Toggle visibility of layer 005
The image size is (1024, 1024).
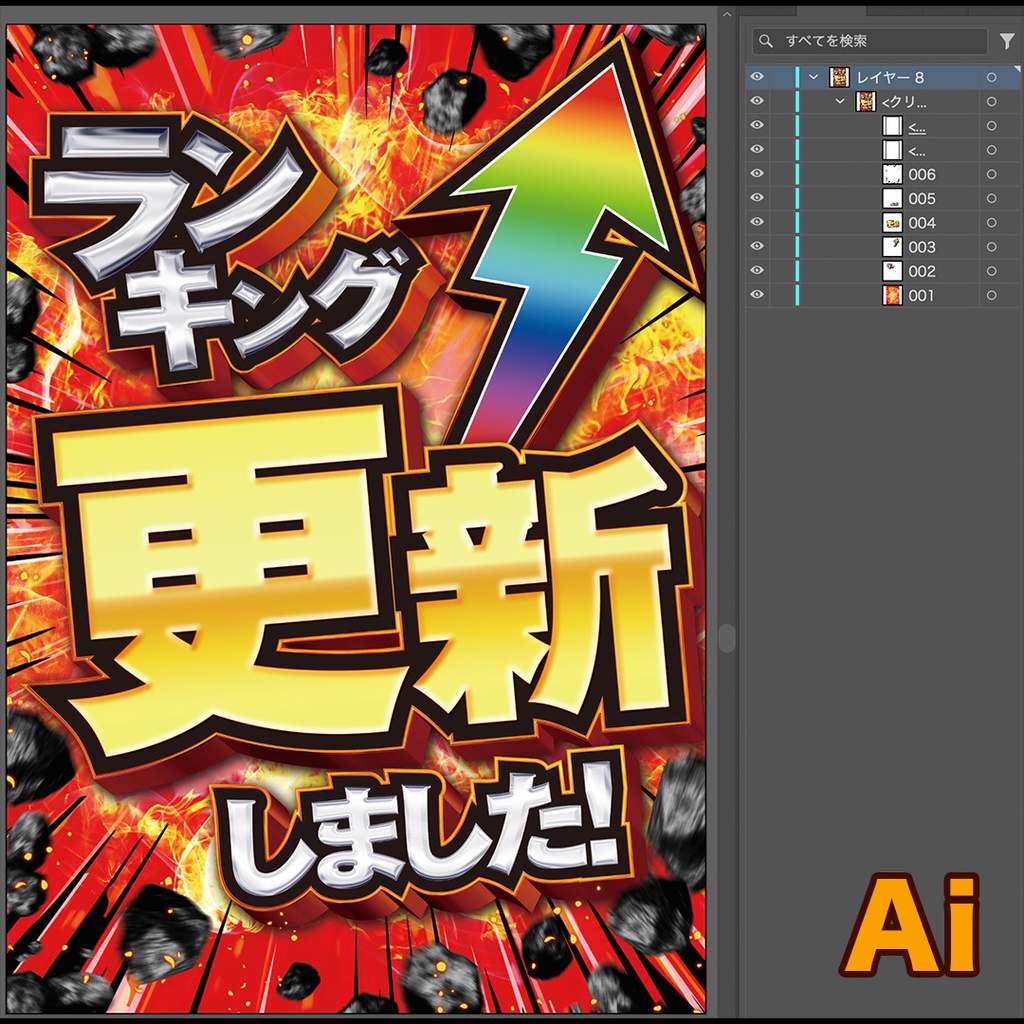pyautogui.click(x=757, y=198)
